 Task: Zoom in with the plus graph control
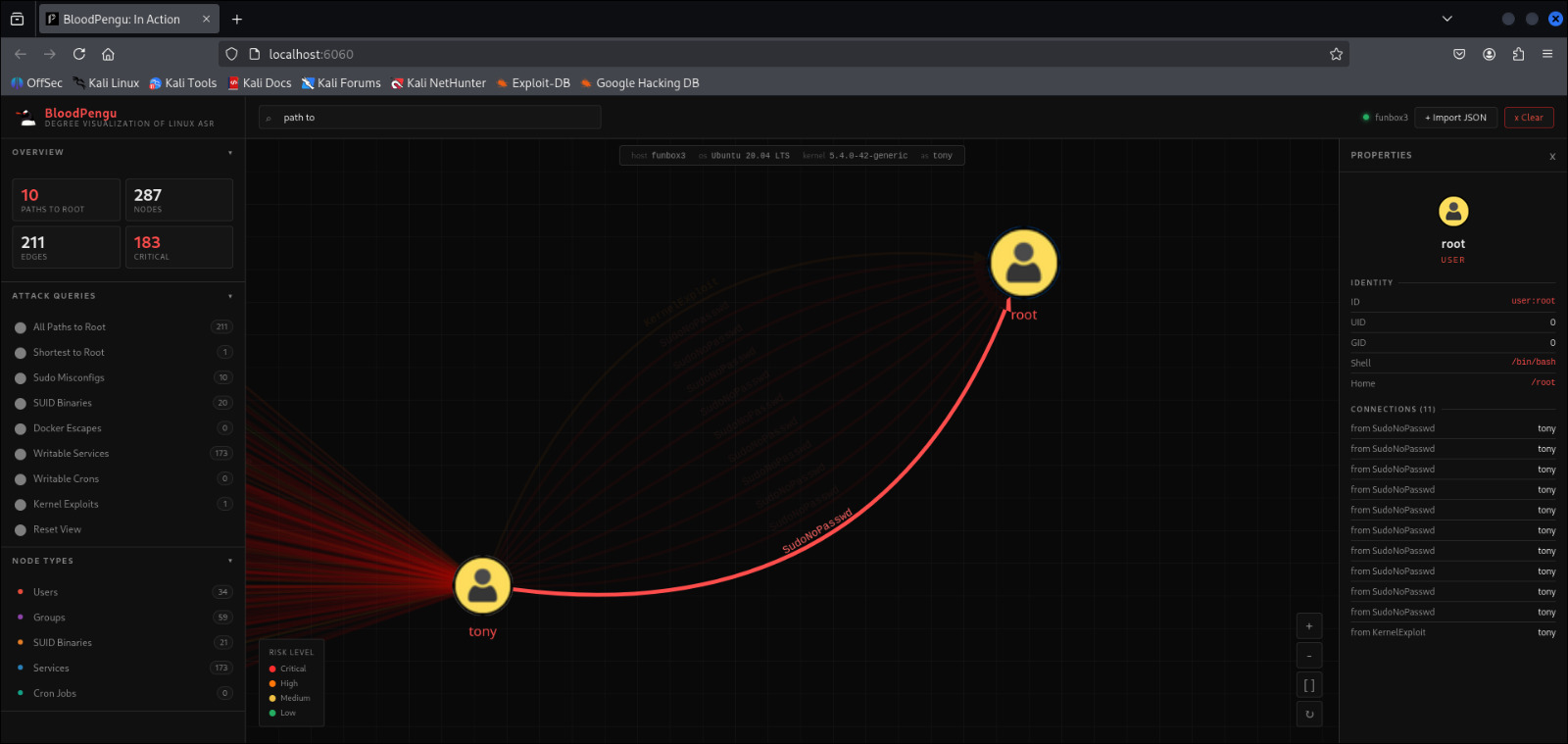(1309, 626)
